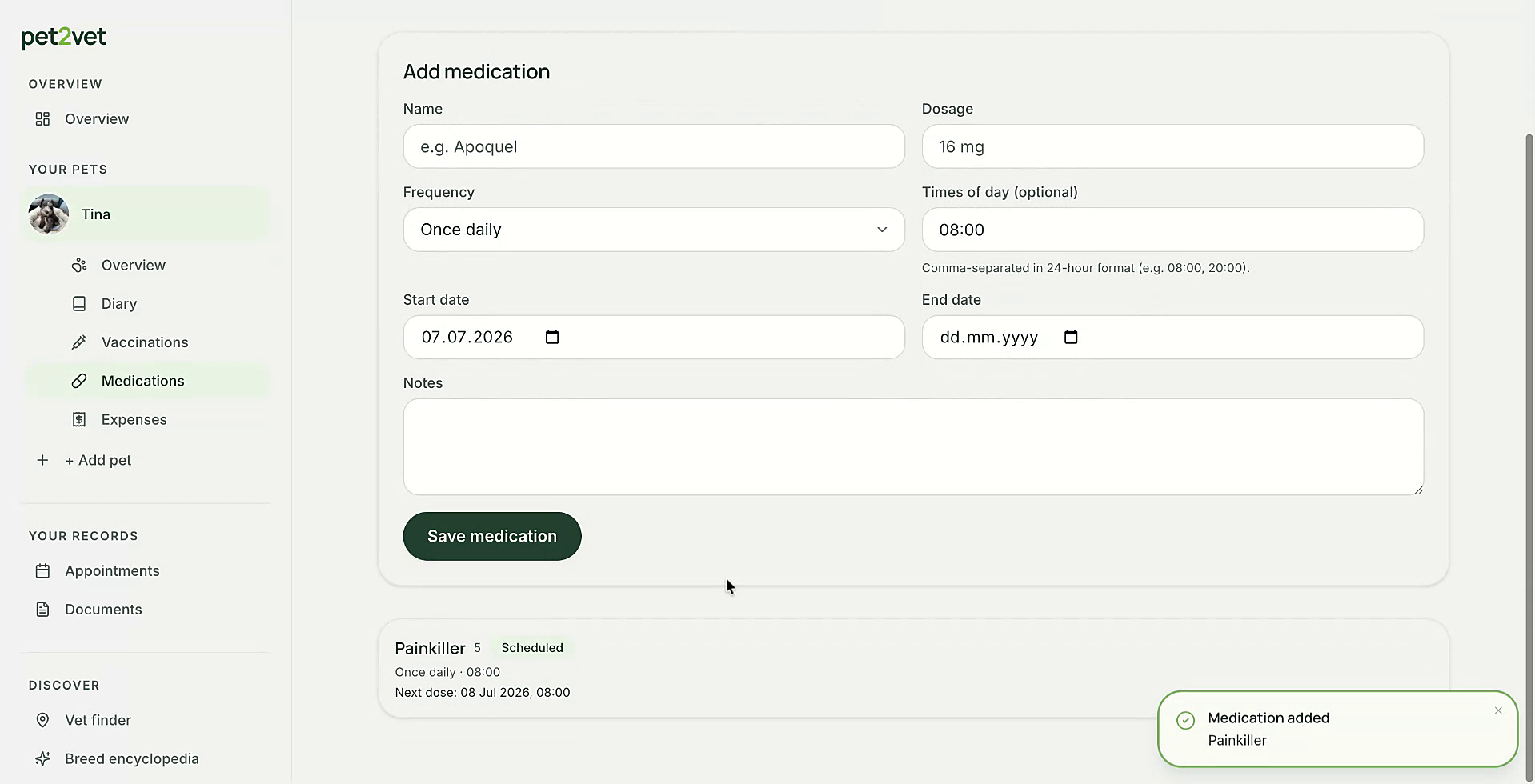Select Tina's paw Overview menu item
This screenshot has height=784, width=1535.
(x=134, y=266)
